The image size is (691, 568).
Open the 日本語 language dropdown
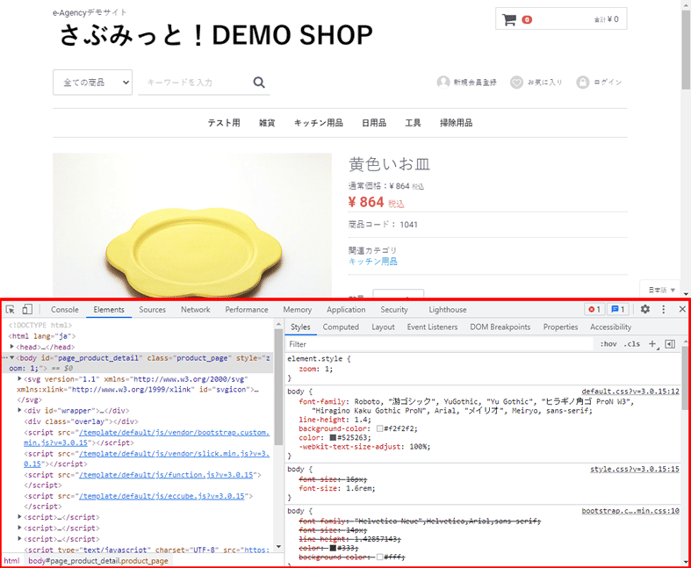click(661, 290)
